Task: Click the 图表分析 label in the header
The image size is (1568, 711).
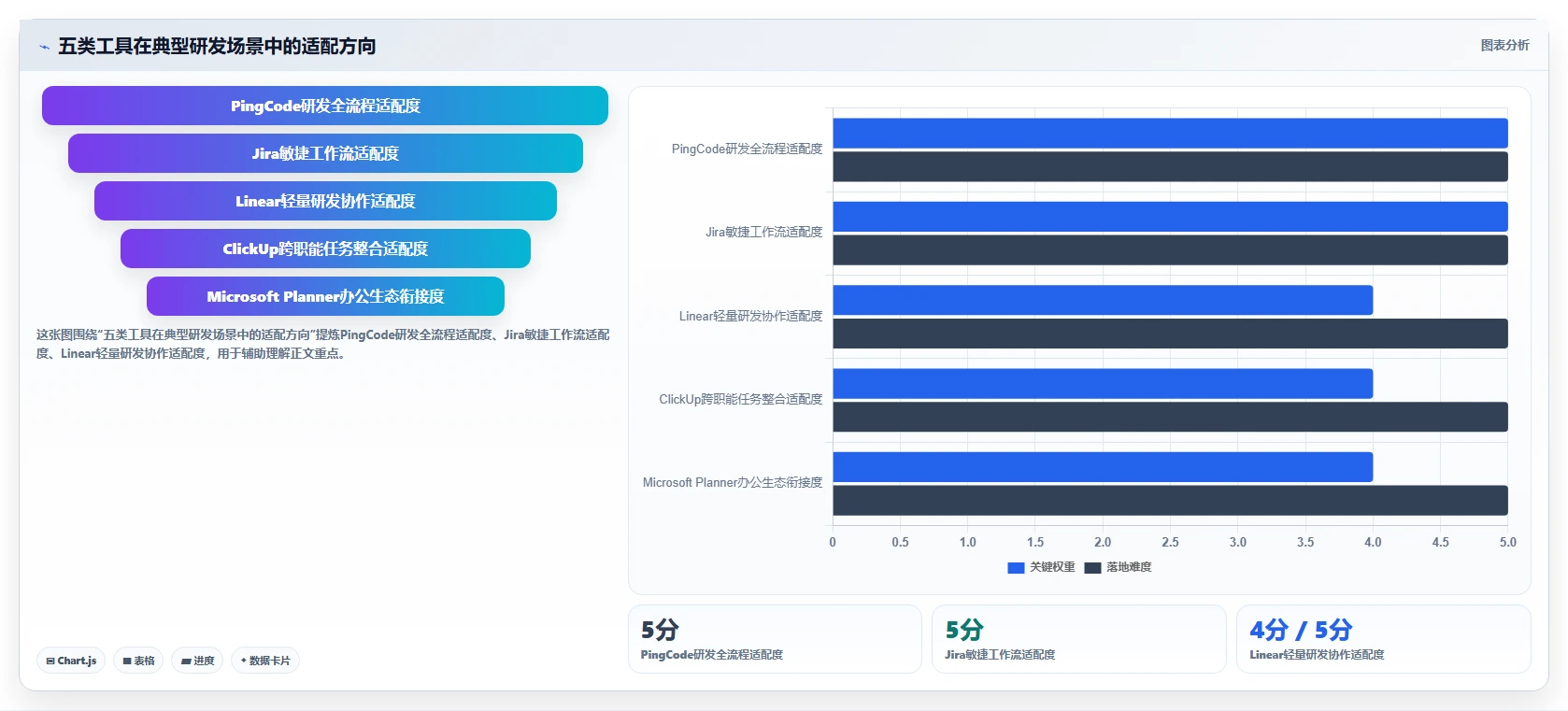Action: [1504, 45]
